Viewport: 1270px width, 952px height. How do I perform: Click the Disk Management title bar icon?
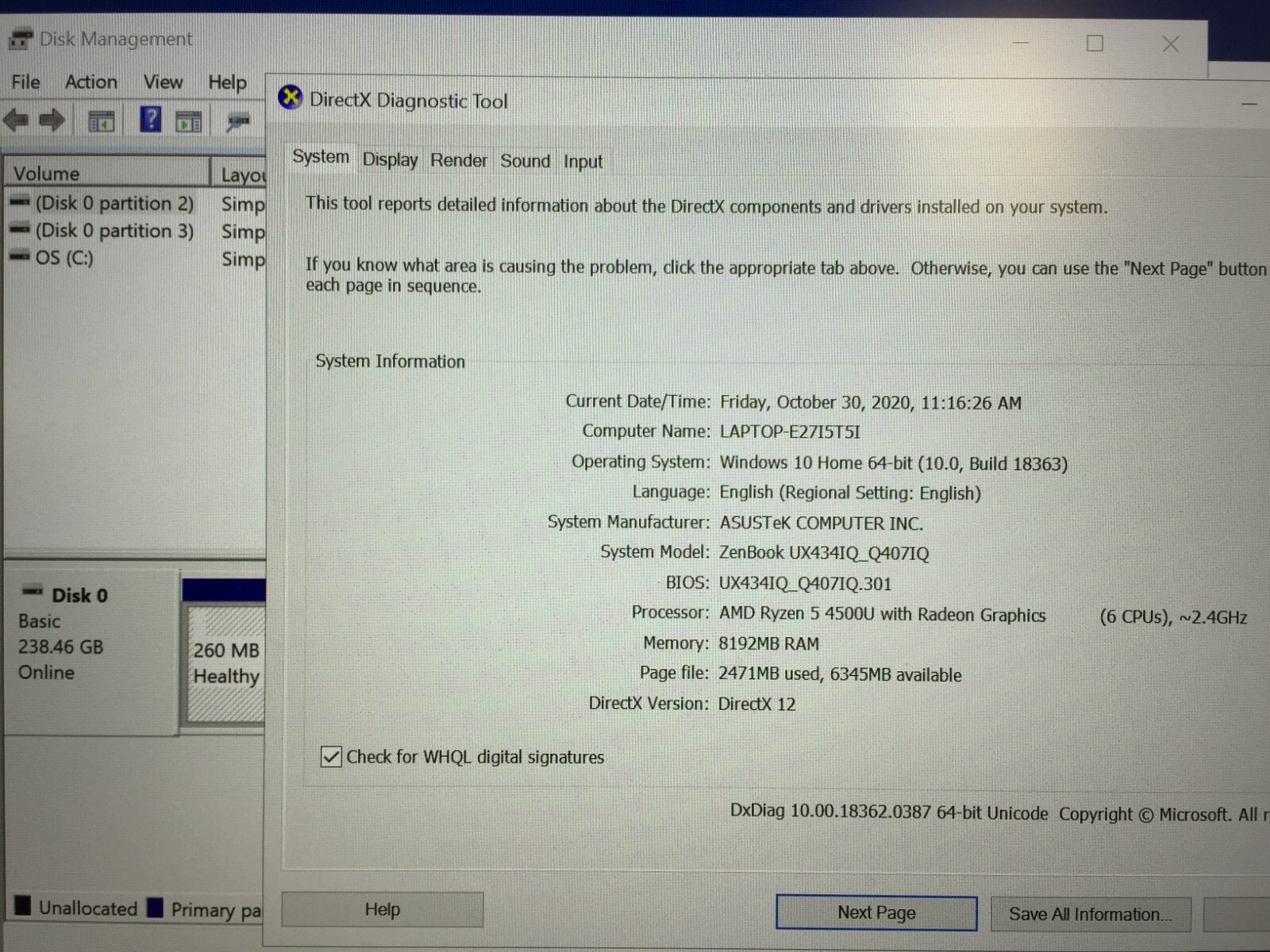[x=21, y=39]
